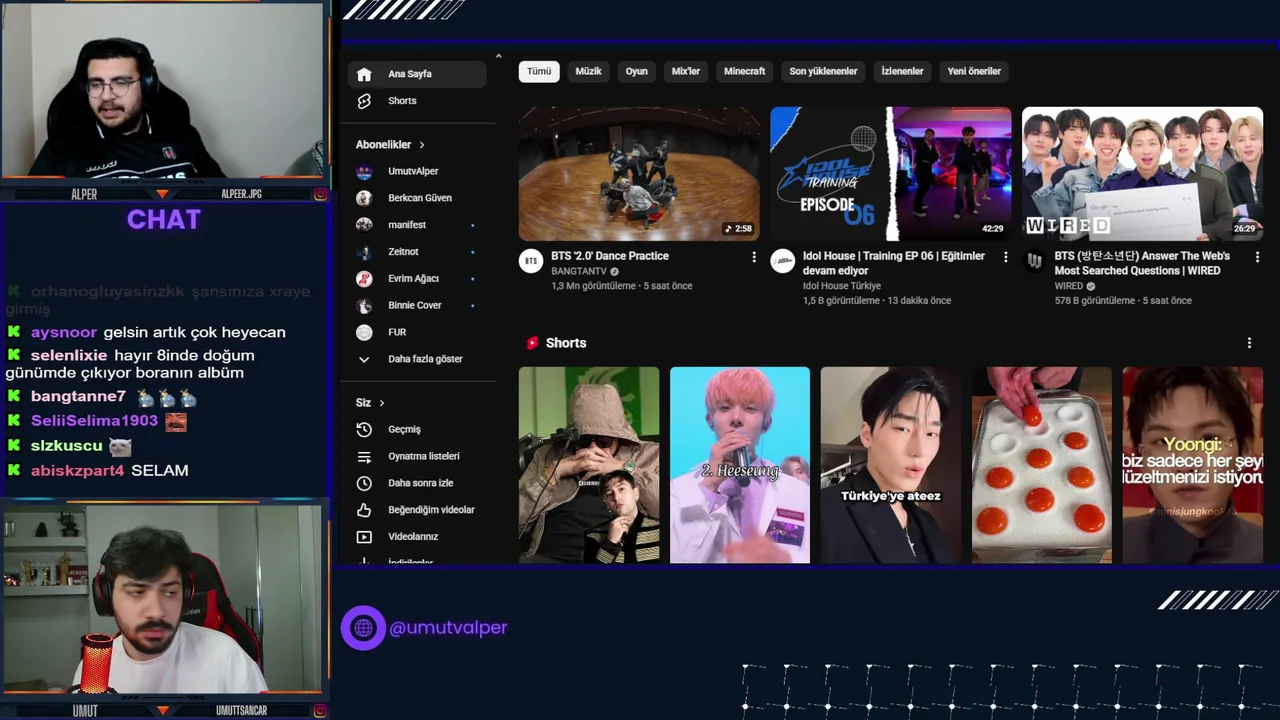Screen dimensions: 1280x720
Task: Click username abiskzpart4 in chat
Action: (x=77, y=470)
